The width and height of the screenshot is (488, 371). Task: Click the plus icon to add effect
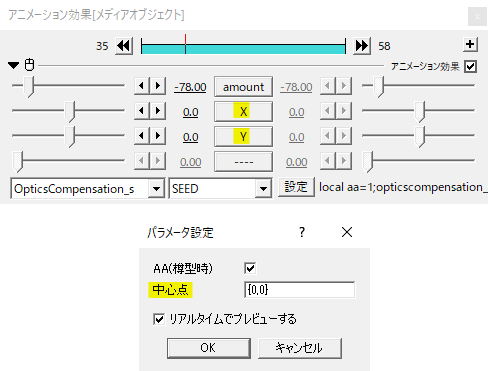tap(470, 44)
